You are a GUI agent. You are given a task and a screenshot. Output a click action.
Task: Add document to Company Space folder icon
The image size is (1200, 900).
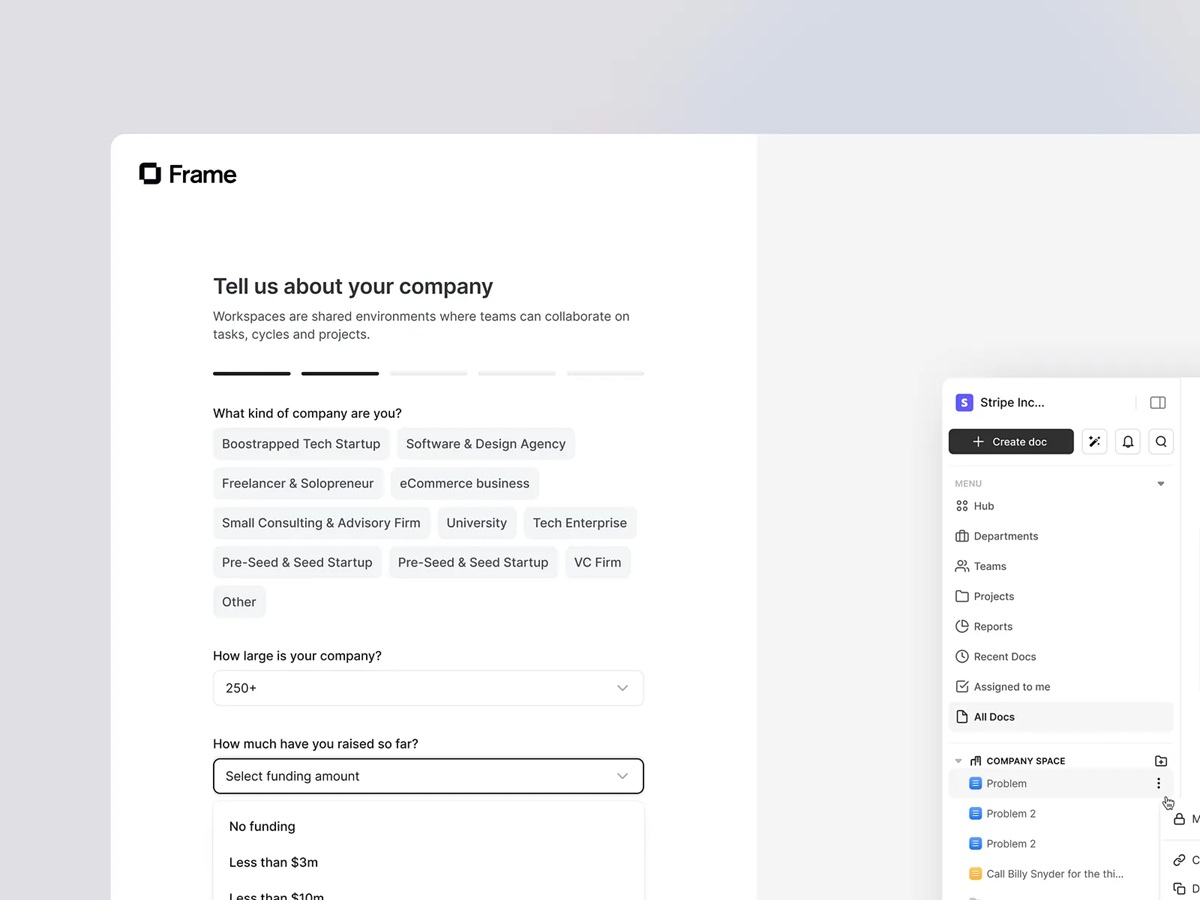(1160, 760)
